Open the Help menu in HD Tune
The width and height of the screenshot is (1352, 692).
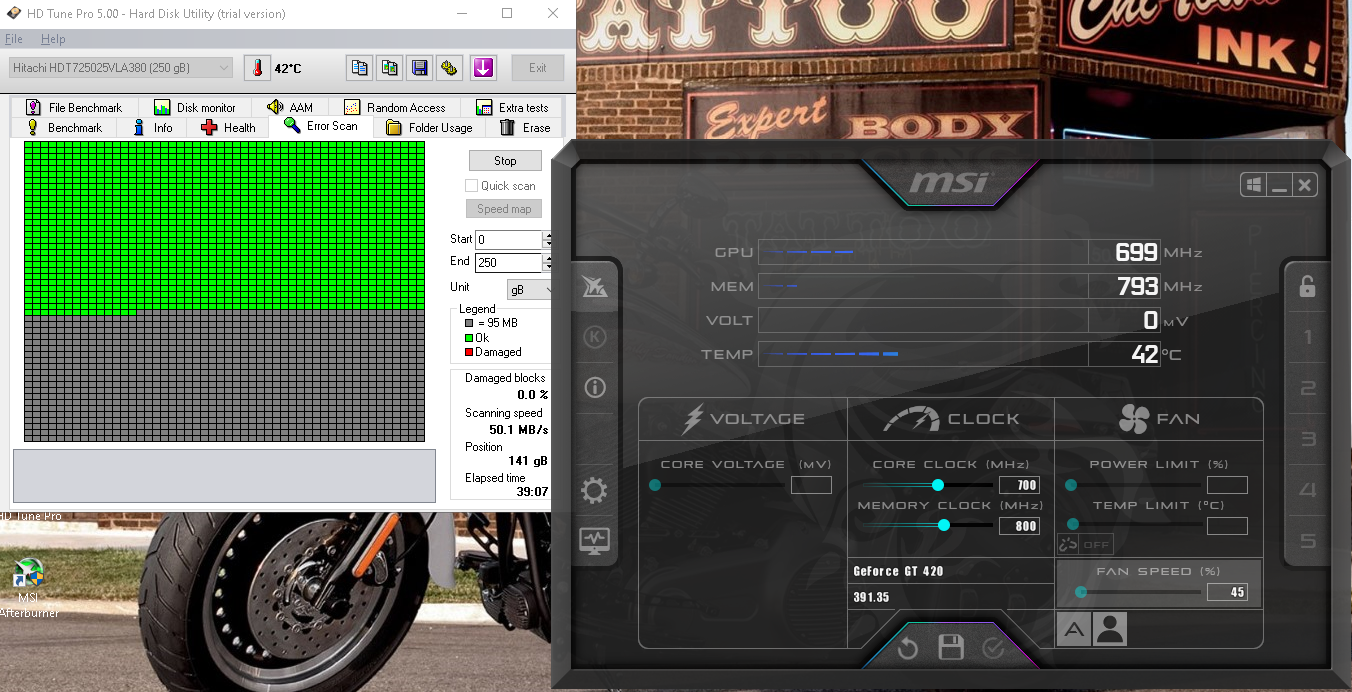point(53,39)
